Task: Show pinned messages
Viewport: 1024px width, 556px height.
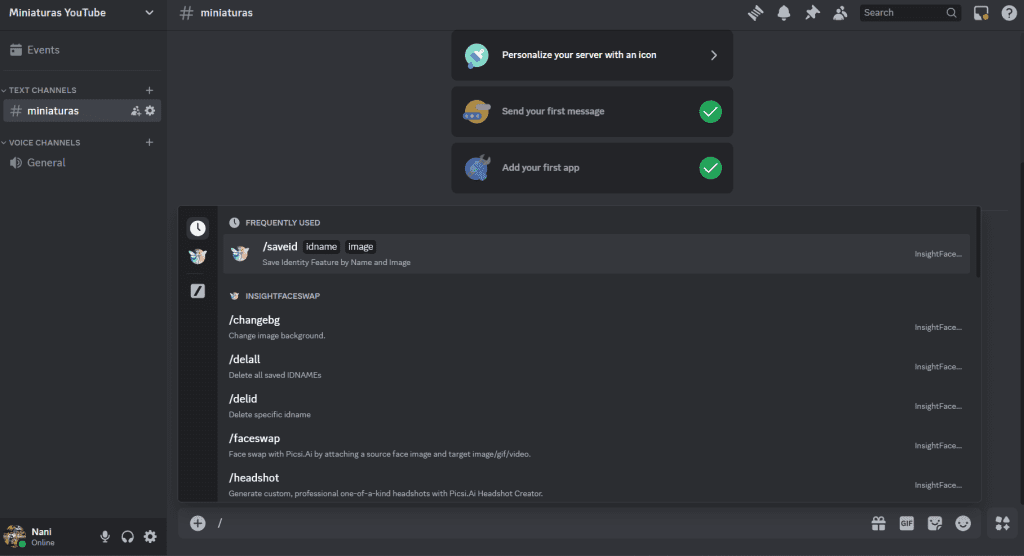Action: (x=812, y=12)
